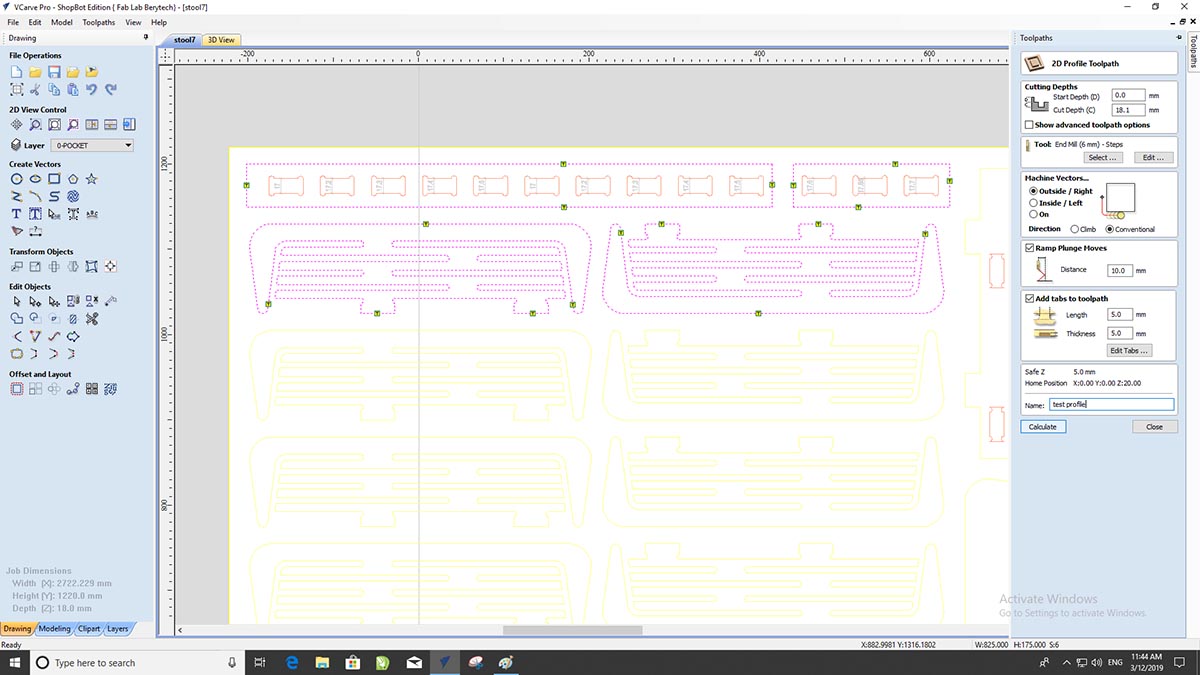Select the Draw Circle tool
The image size is (1200, 675).
point(17,179)
